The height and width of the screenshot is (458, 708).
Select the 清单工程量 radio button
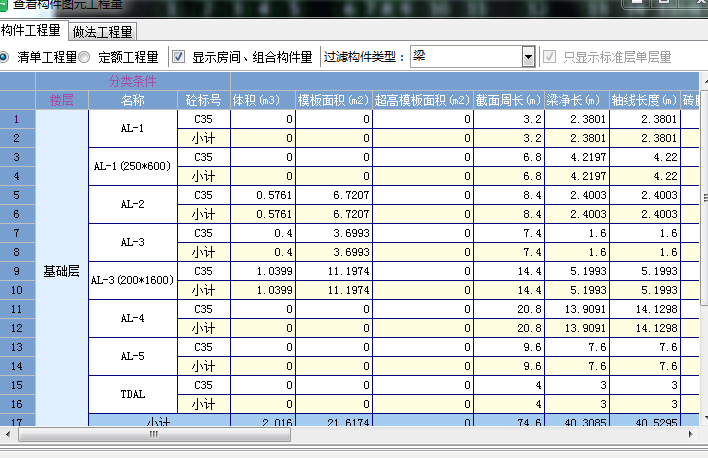tap(4, 57)
